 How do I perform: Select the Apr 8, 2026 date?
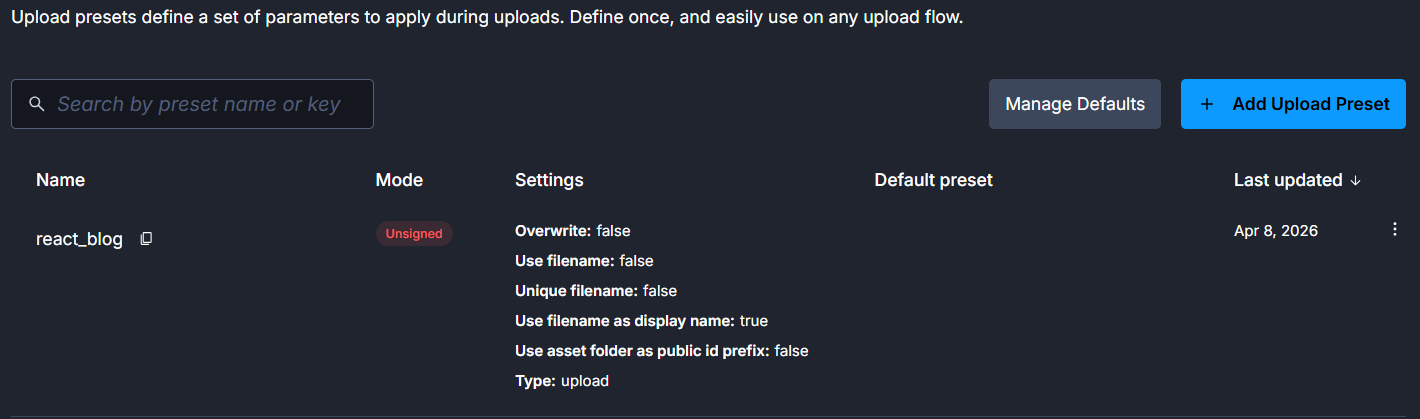pos(1275,231)
